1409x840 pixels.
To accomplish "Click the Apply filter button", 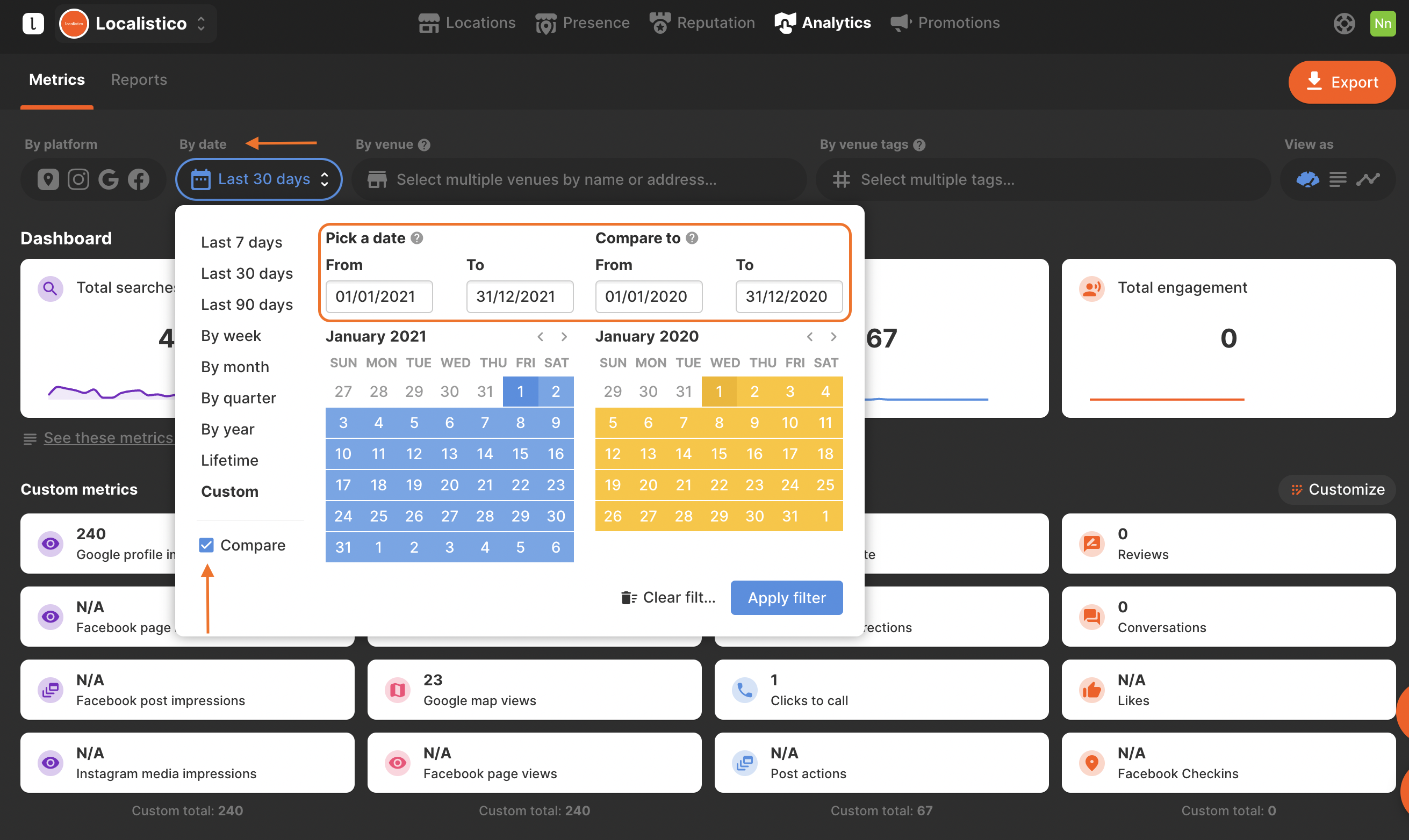I will point(787,598).
